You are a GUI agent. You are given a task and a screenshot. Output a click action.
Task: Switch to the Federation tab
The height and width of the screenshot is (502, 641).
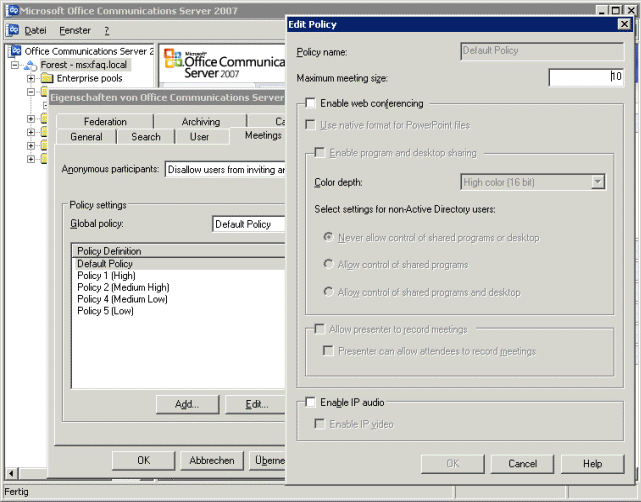(105, 121)
